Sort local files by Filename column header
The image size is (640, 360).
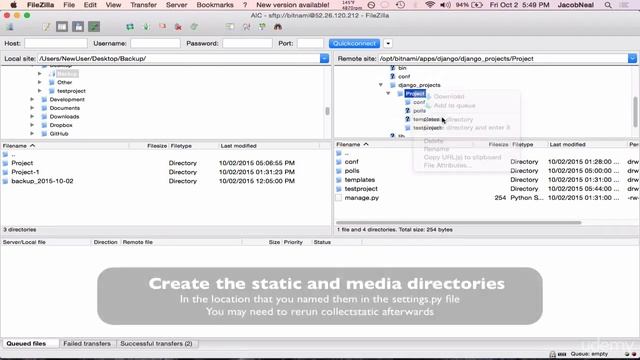[64, 146]
